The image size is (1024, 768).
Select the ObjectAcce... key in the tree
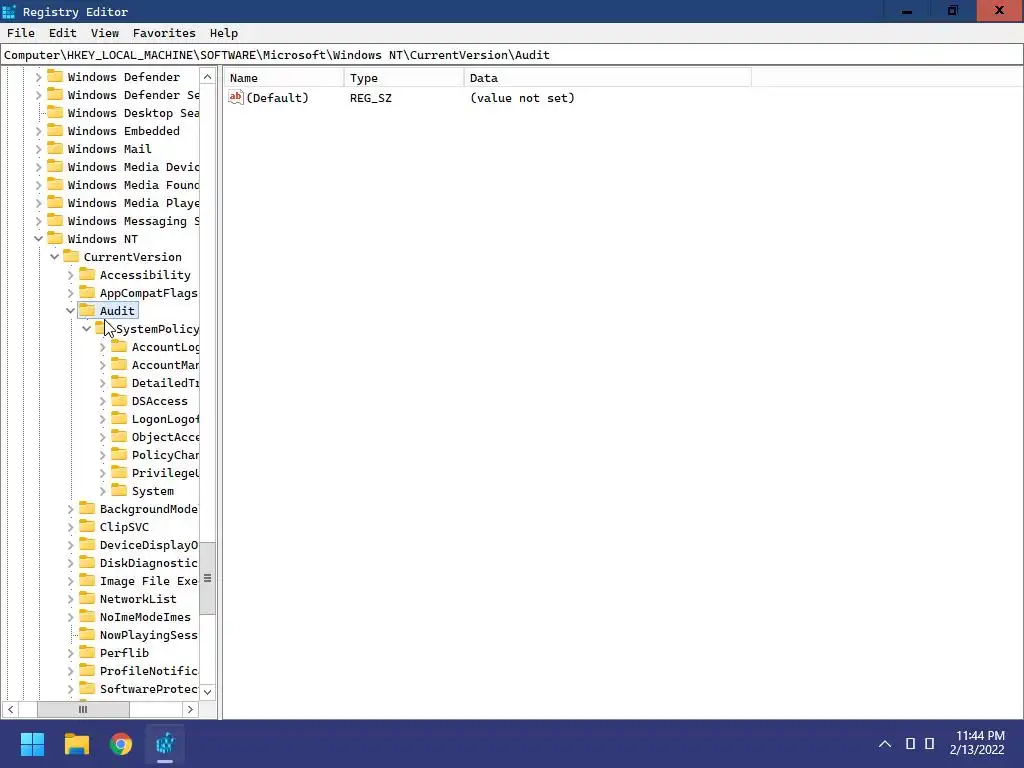(x=165, y=437)
